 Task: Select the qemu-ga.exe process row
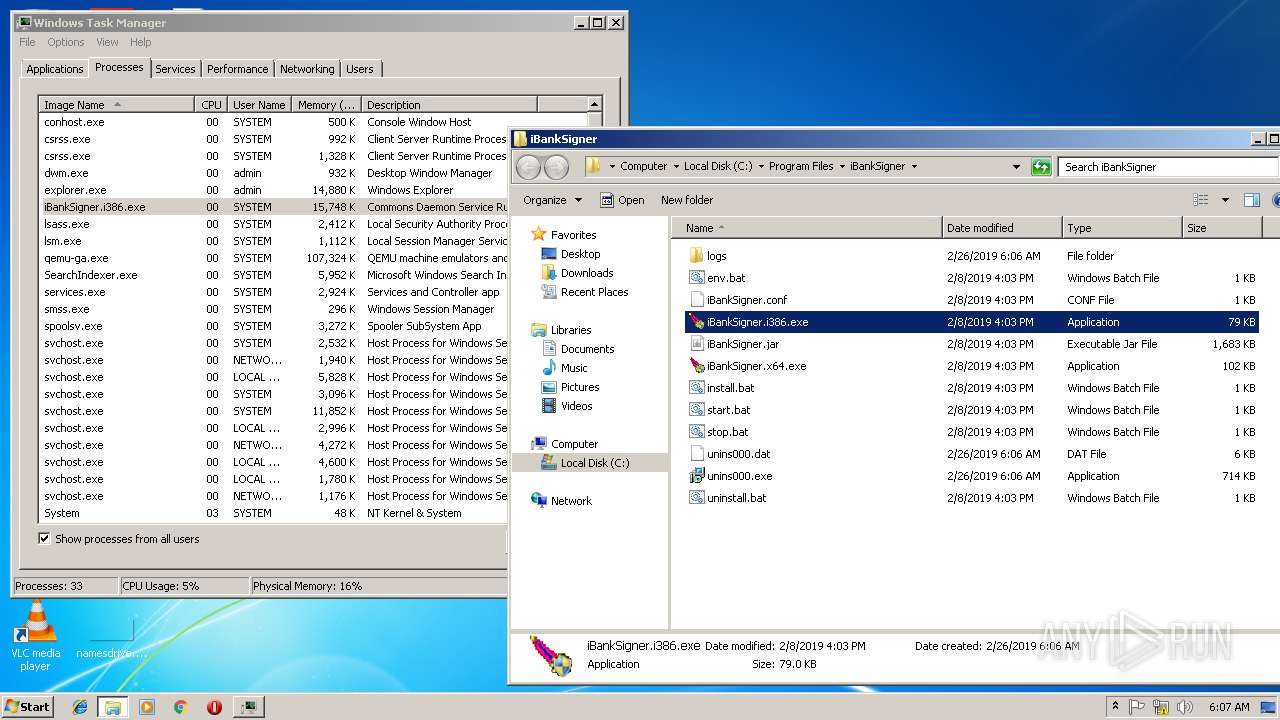click(273, 258)
